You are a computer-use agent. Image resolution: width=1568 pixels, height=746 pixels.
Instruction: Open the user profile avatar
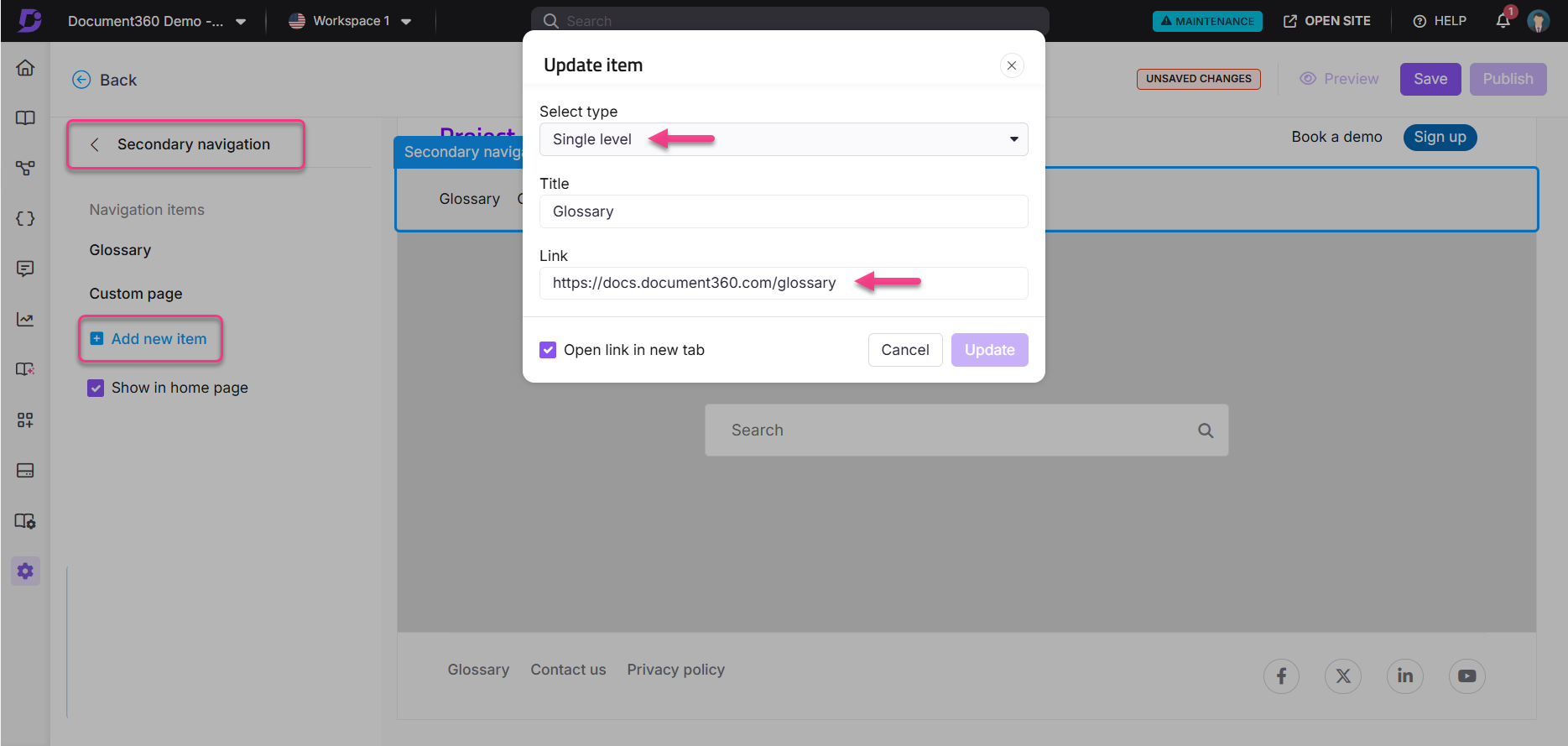(x=1538, y=21)
